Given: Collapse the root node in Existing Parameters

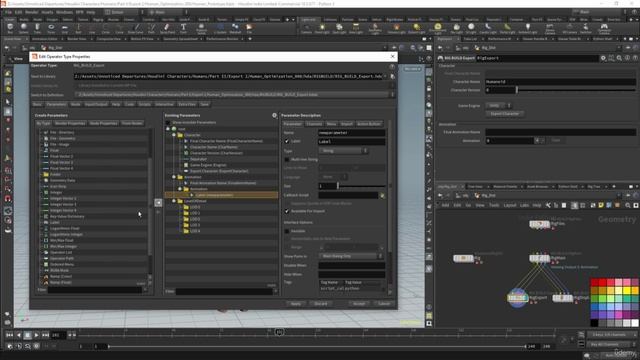Looking at the screenshot, I should (168, 129).
